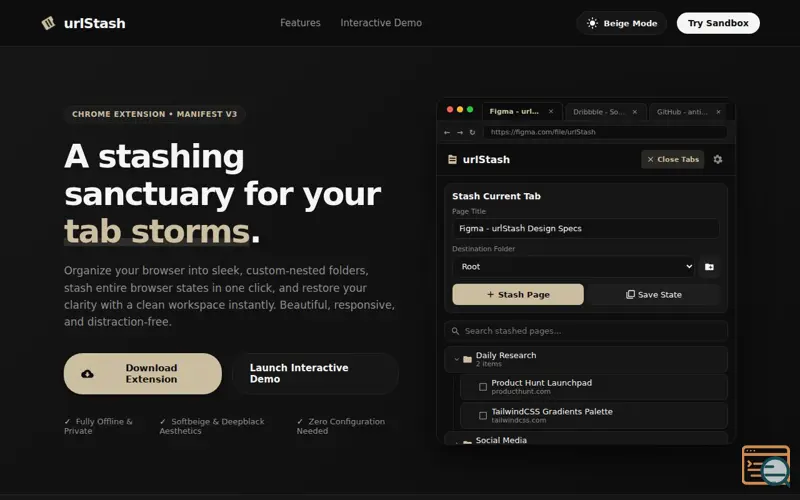
Task: Click the green window dot
Action: [x=470, y=110]
